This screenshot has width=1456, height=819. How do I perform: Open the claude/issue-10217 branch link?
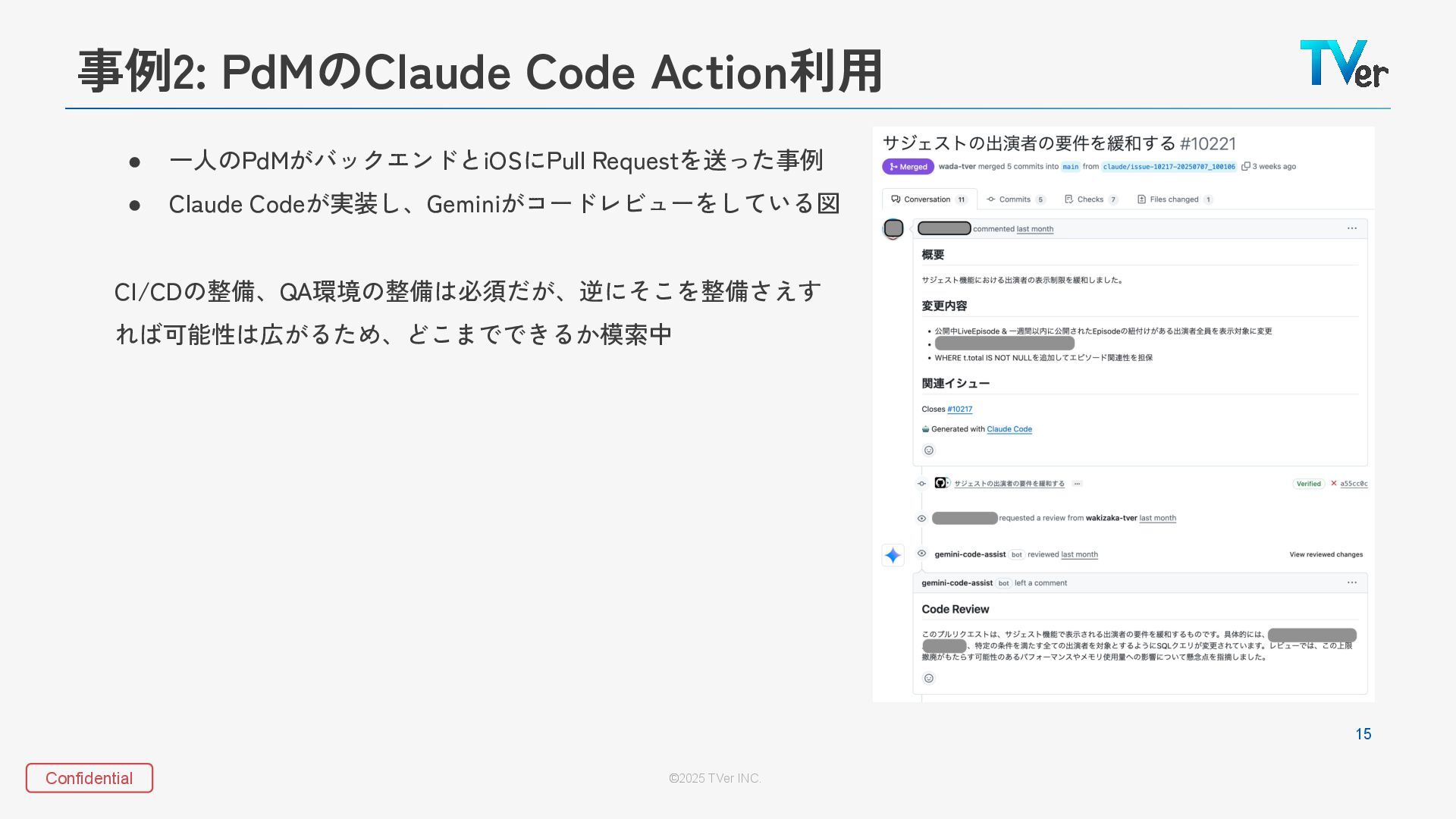click(x=1169, y=167)
